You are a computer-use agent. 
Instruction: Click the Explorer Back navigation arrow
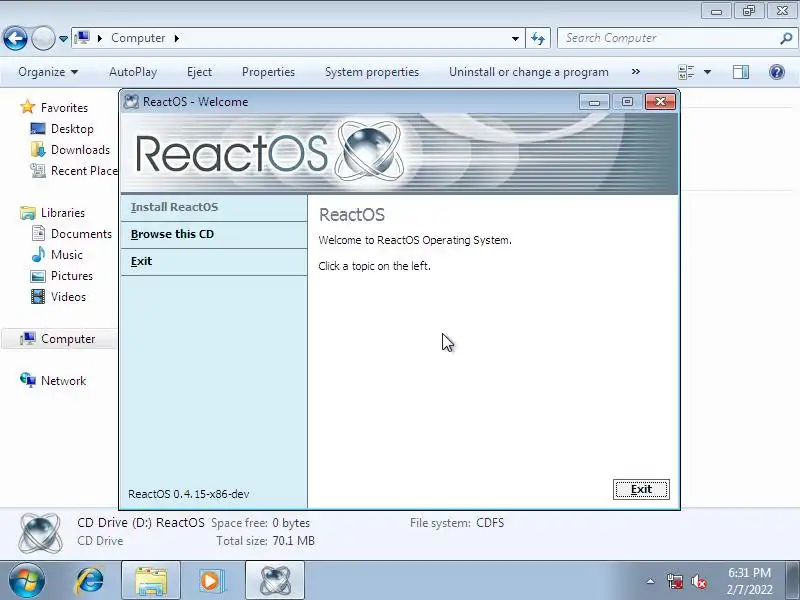(x=15, y=38)
